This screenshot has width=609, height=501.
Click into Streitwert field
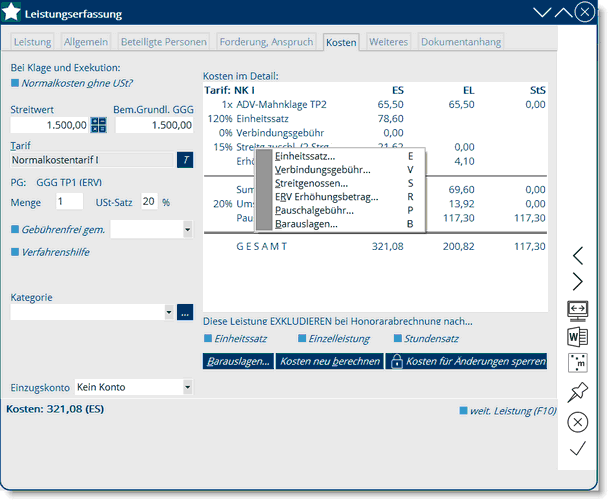[49, 125]
